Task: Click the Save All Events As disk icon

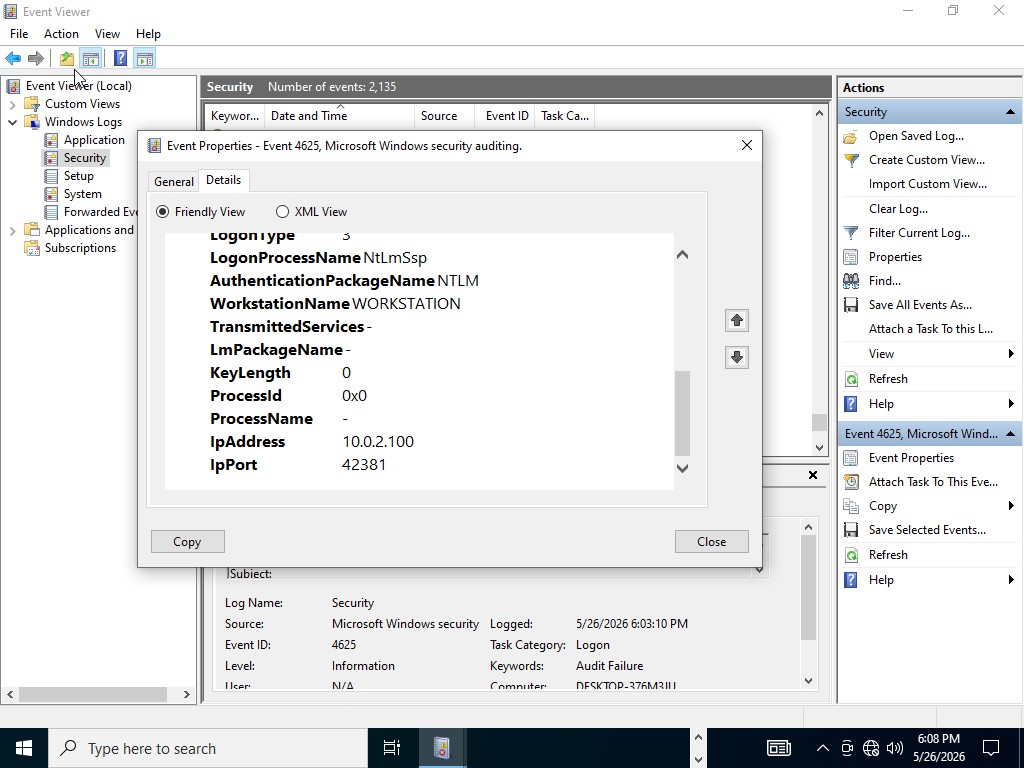Action: (850, 305)
